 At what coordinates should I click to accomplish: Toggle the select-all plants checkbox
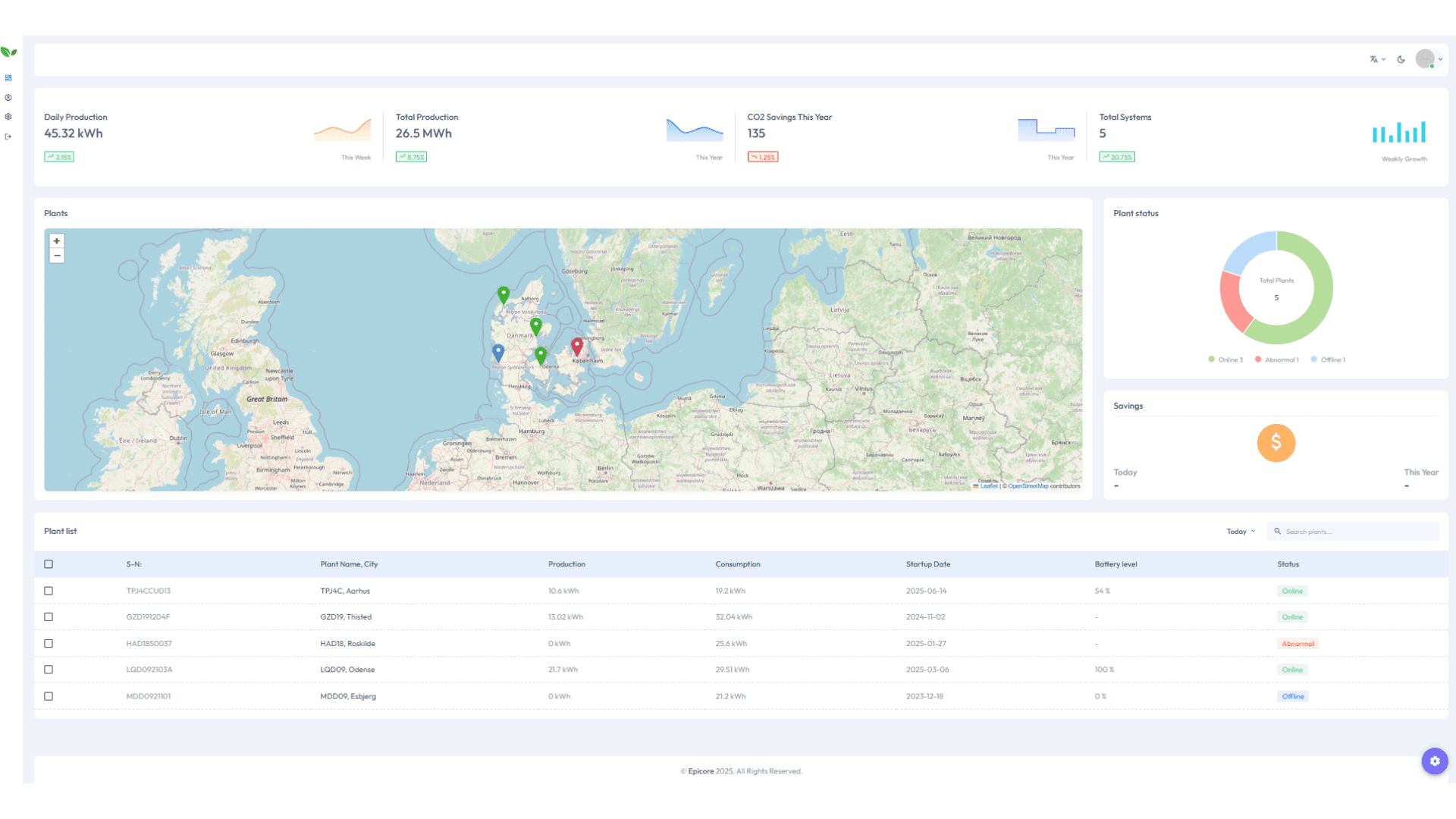[x=49, y=564]
